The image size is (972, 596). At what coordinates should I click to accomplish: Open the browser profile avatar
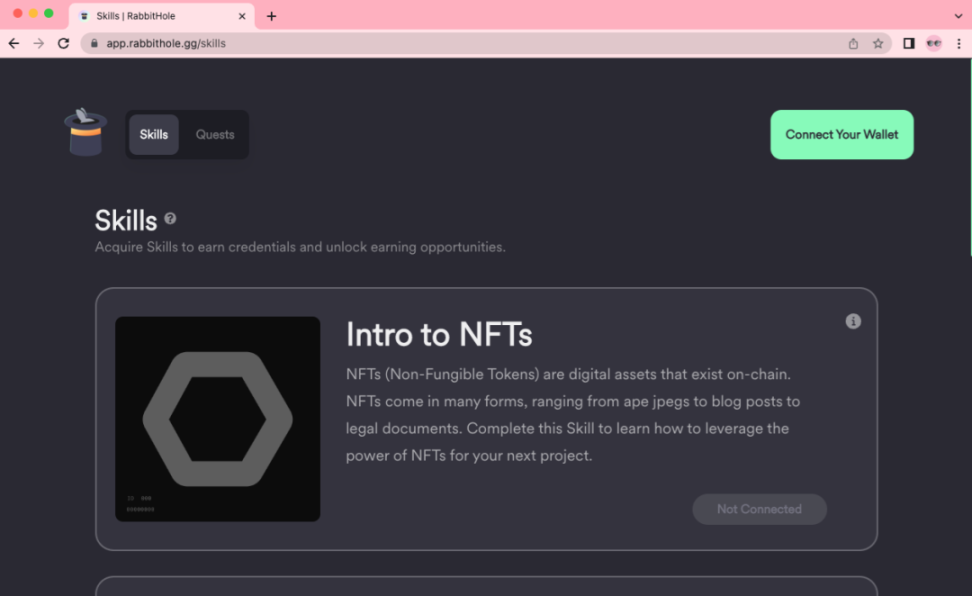pos(934,43)
